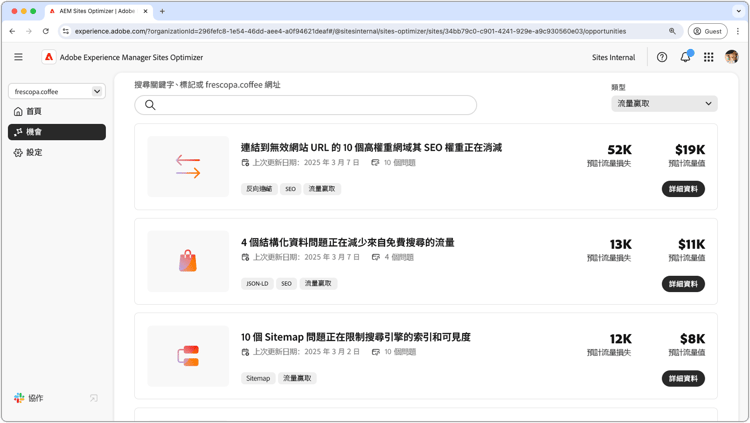750x423 pixels.
Task: Open the 類型 filter dropdown showing 流量贏取
Action: click(664, 103)
